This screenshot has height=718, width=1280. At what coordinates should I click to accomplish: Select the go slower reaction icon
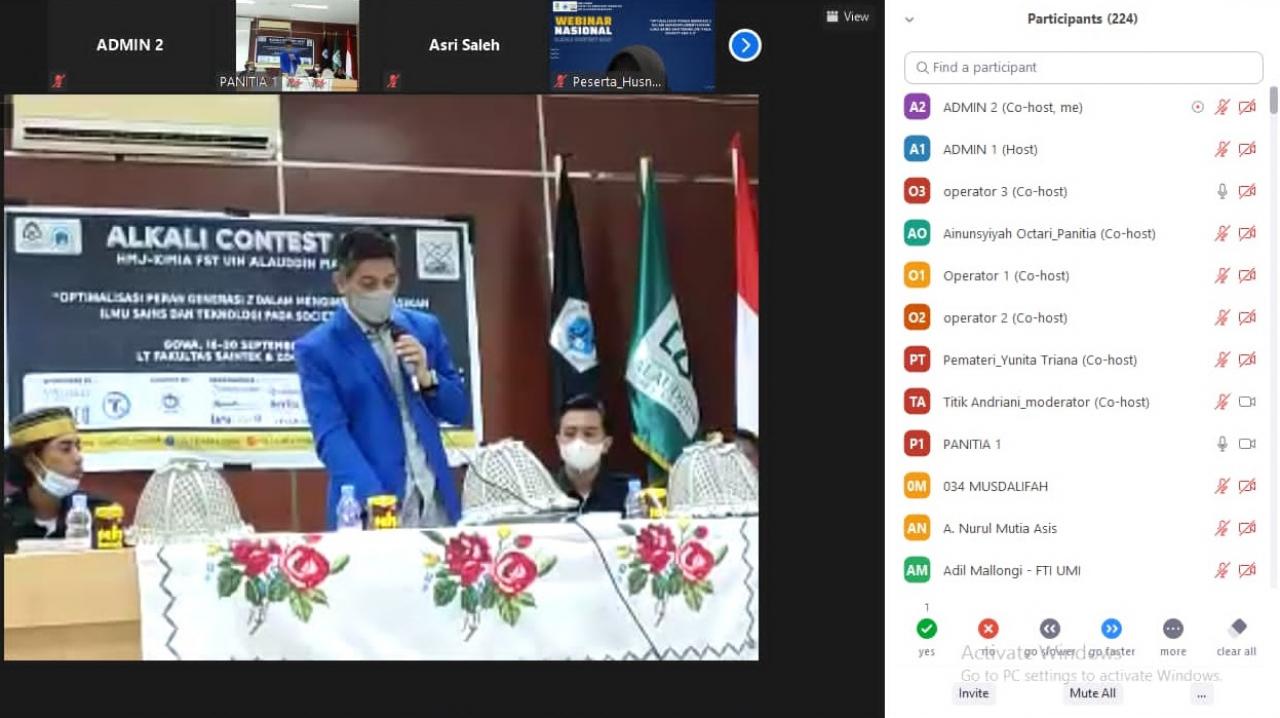pyautogui.click(x=1050, y=628)
